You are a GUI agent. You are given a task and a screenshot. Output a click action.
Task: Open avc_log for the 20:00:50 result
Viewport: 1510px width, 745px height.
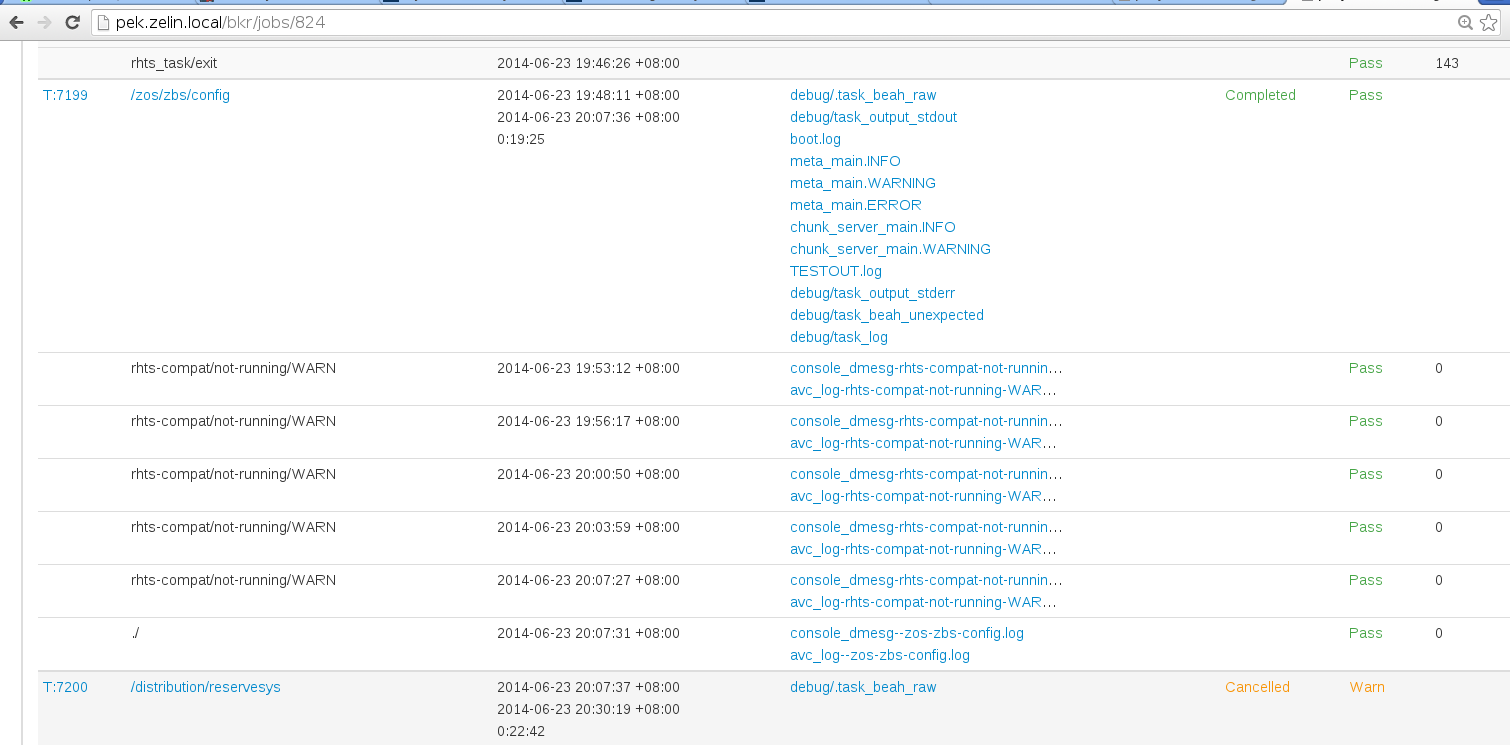point(923,496)
